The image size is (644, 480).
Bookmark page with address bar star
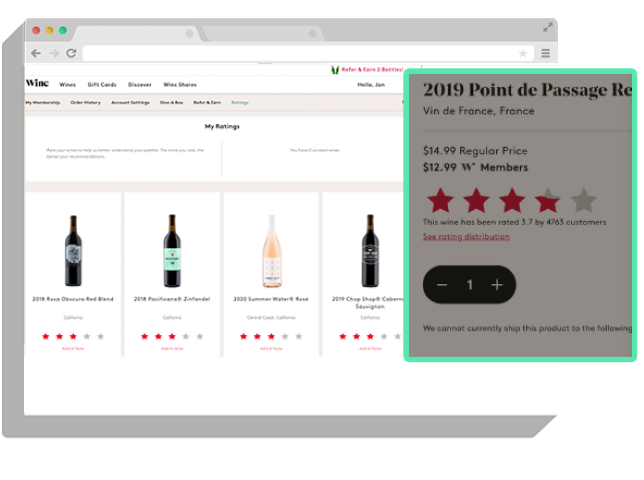[523, 53]
